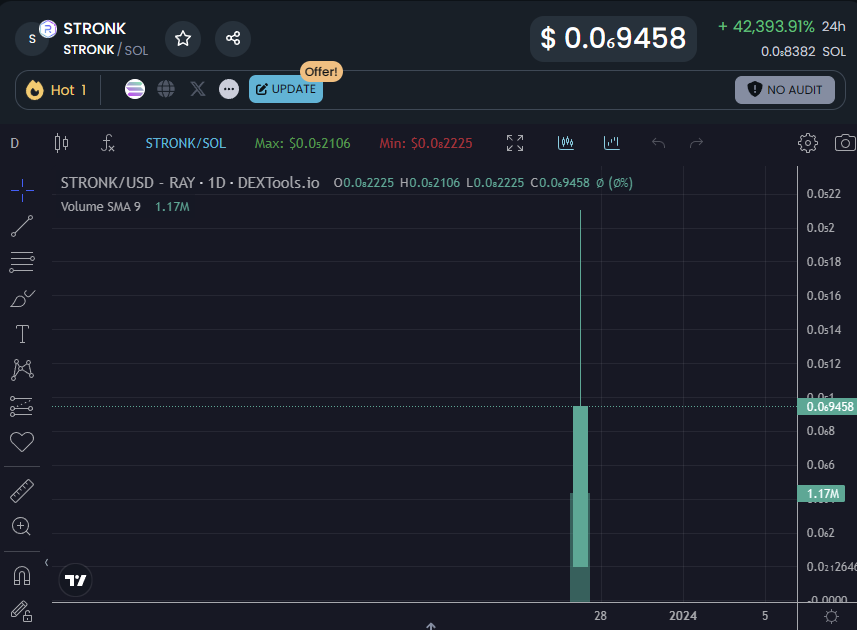Image resolution: width=857 pixels, height=630 pixels.
Task: Select the brush drawing tool
Action: [22, 298]
